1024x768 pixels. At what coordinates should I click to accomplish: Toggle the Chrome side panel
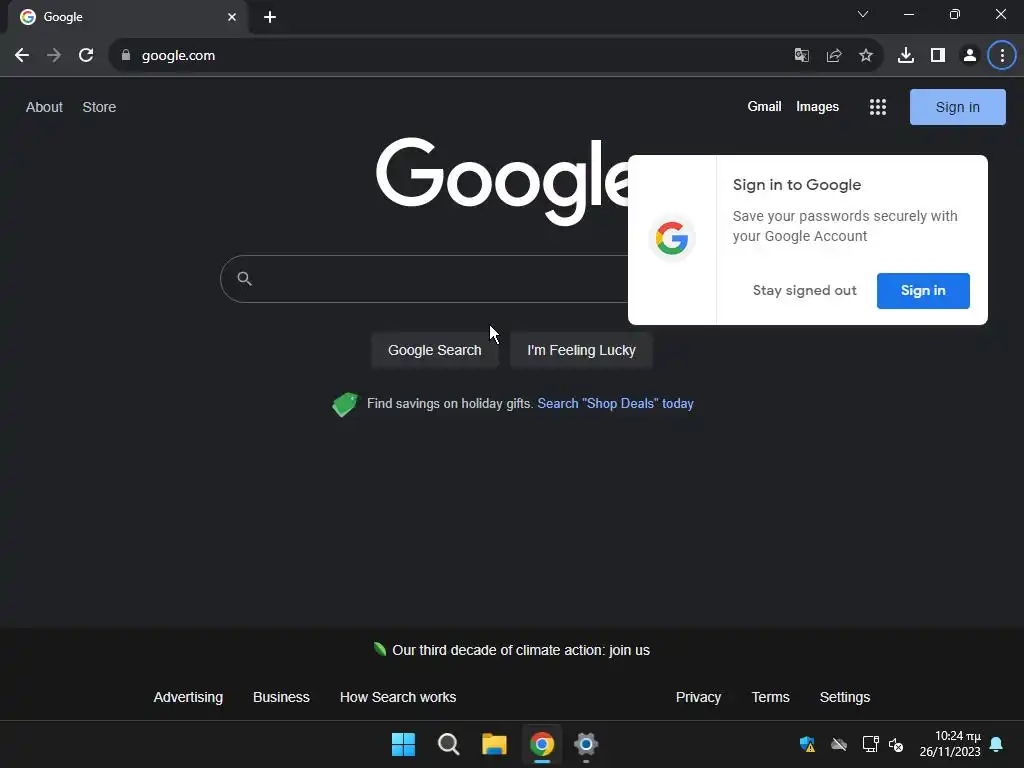[938, 56]
